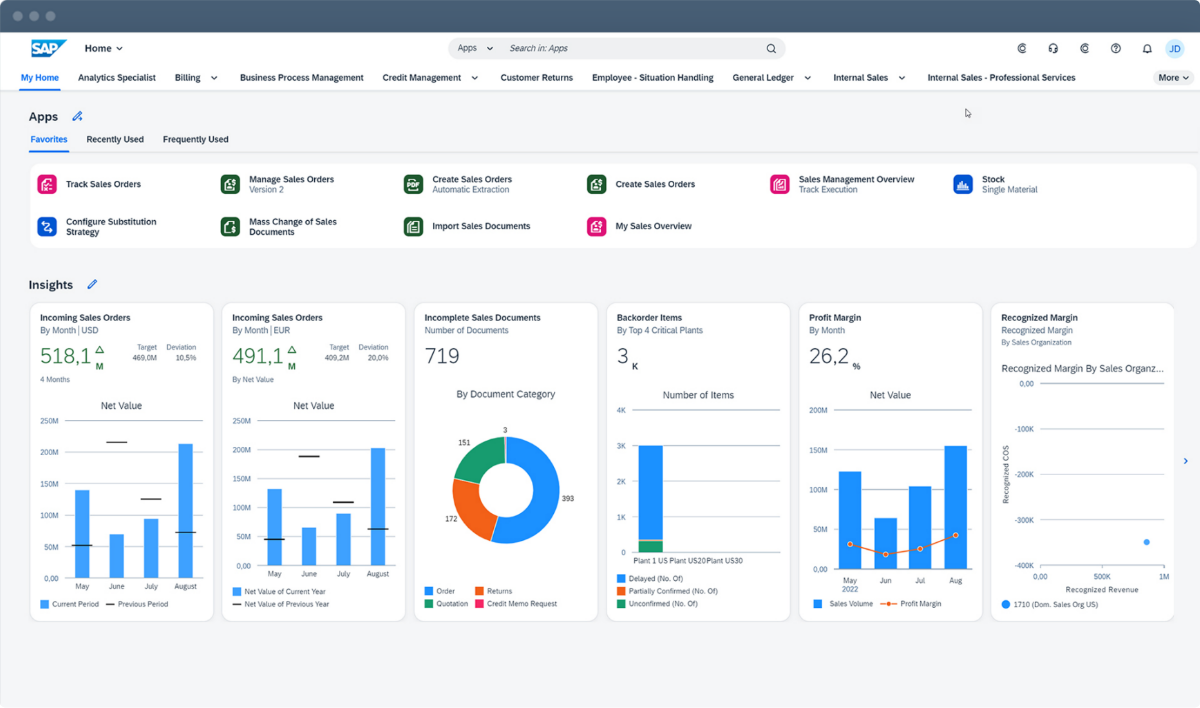Open the Track Sales Orders app icon

click(47, 184)
